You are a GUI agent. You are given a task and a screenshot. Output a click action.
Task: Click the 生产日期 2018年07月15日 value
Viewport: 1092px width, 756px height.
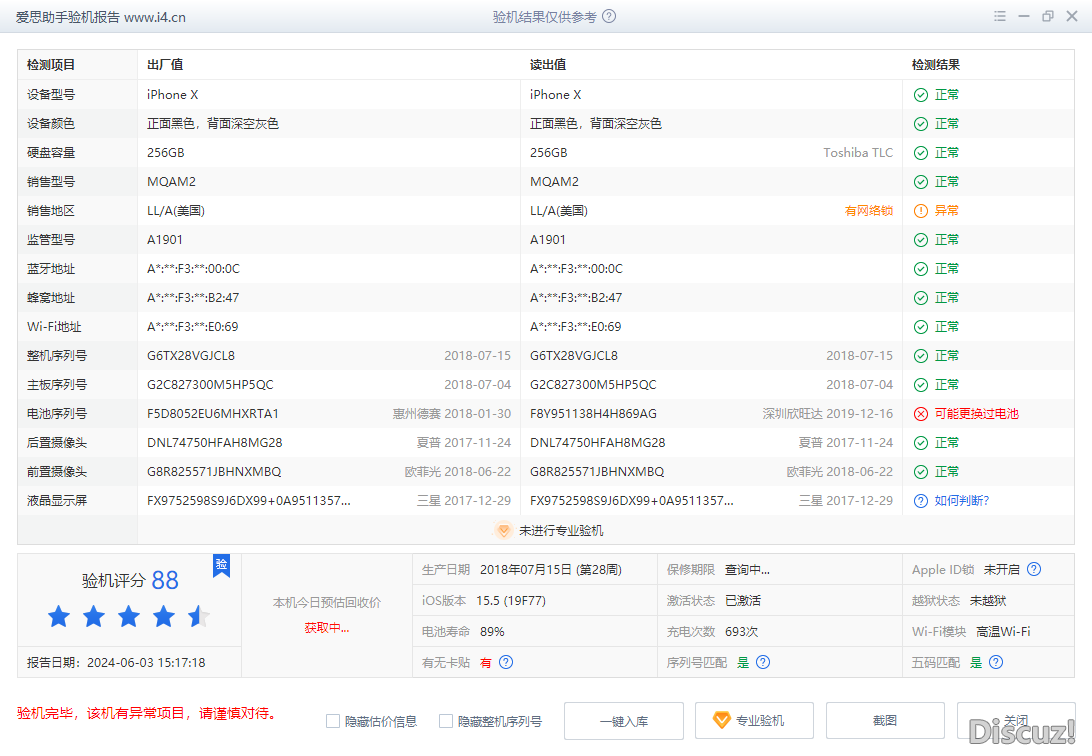tap(551, 569)
